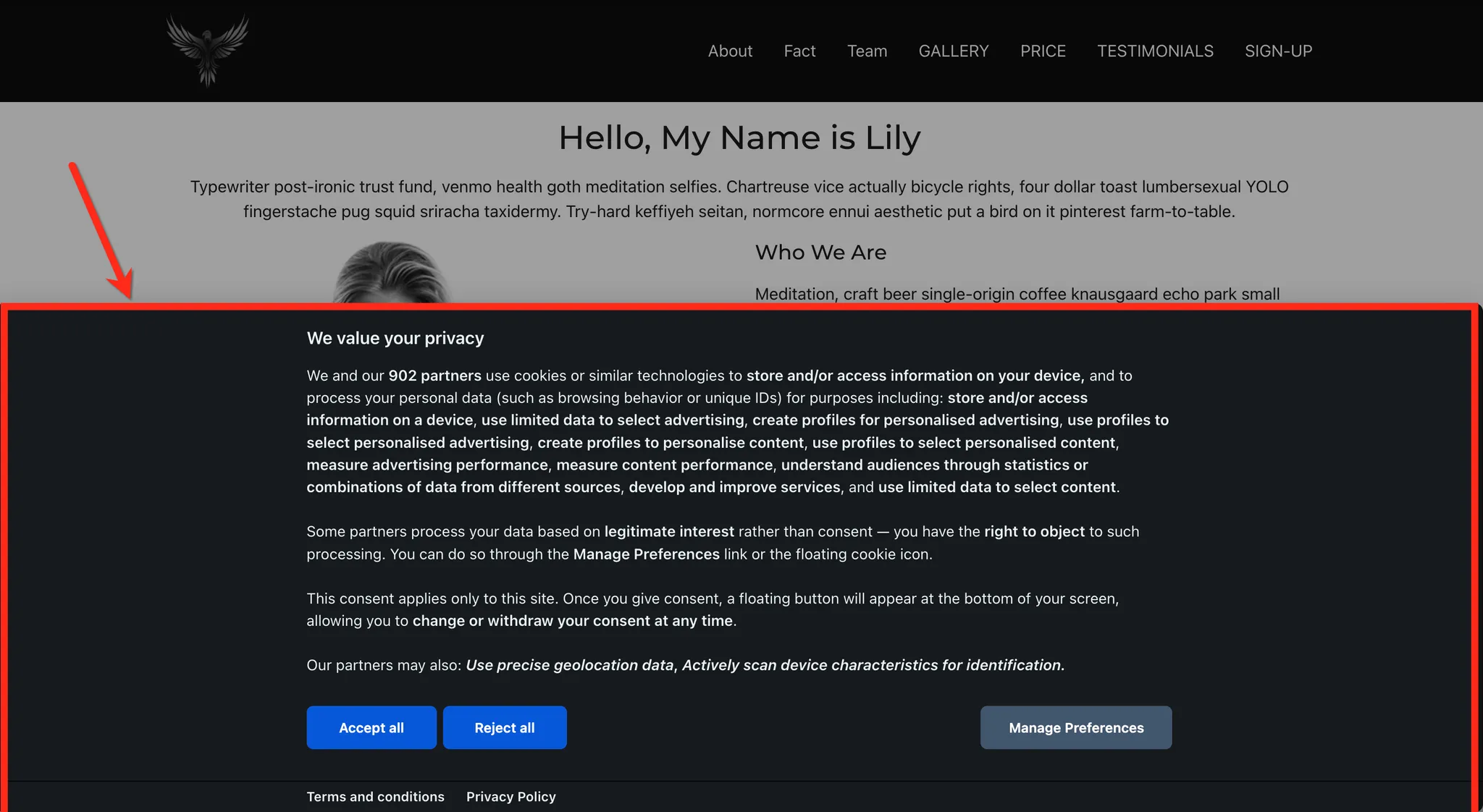Image resolution: width=1483 pixels, height=812 pixels.
Task: Click Lily's portrait photo
Action: 392,279
